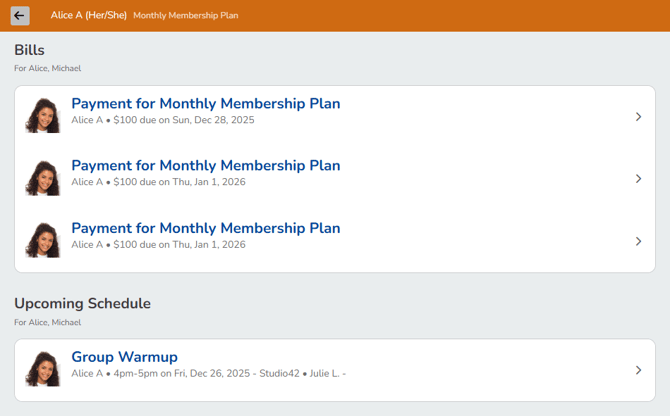Click the Alice A (Her/She) name in header
Viewport: 670px width, 416px height.
pos(88,16)
